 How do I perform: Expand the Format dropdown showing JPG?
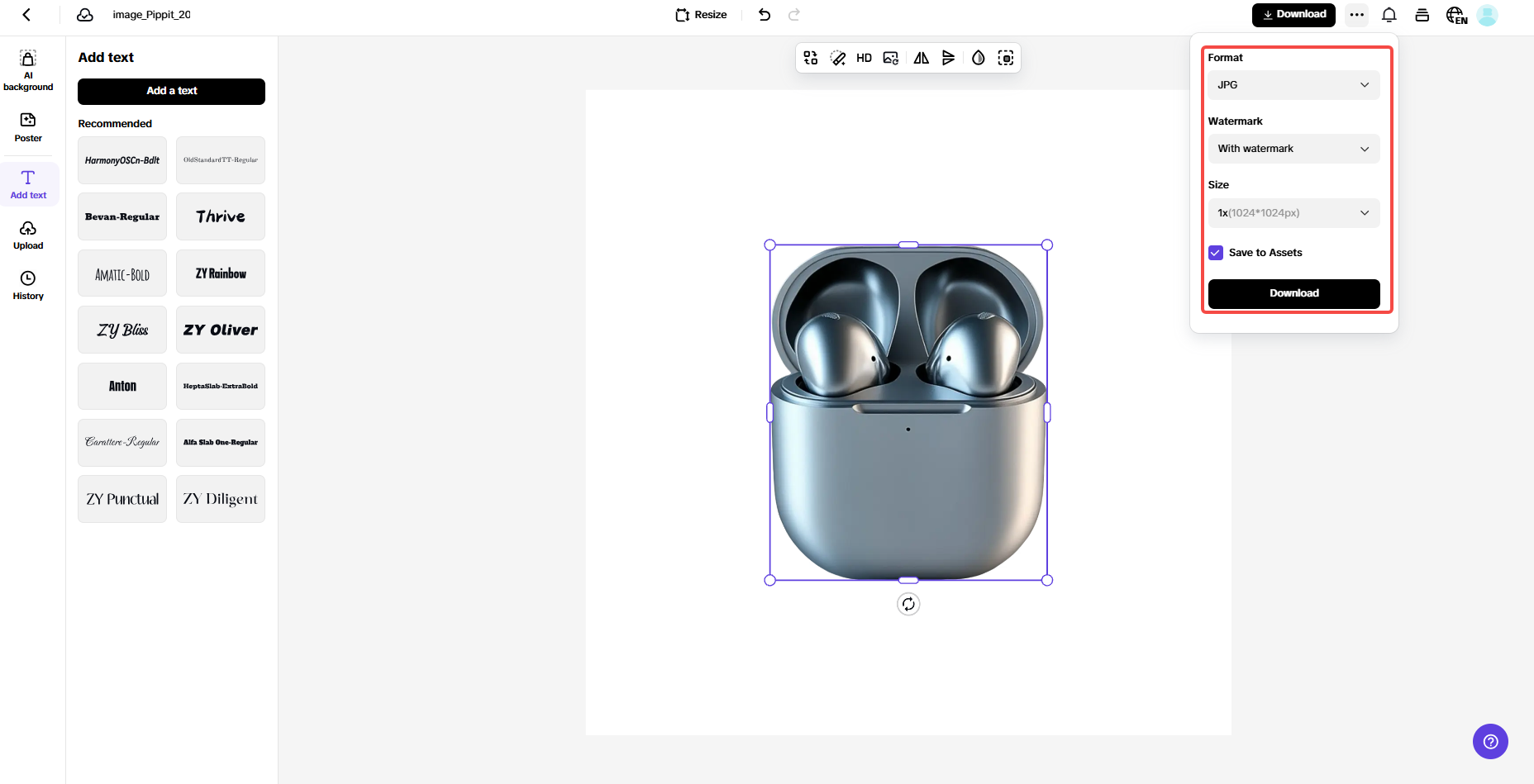coord(1294,85)
